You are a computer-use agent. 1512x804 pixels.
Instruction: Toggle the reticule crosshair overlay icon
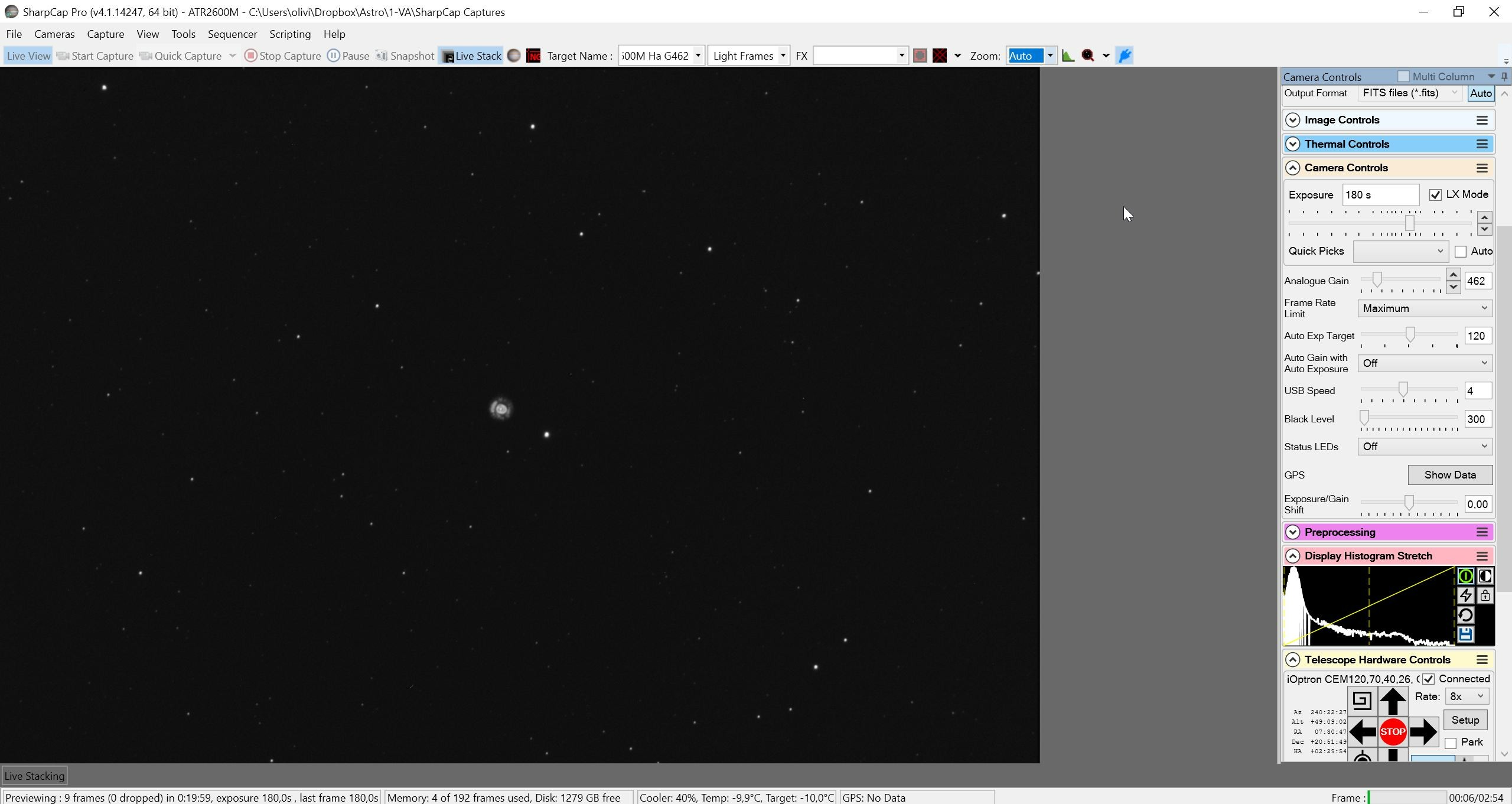pos(940,56)
